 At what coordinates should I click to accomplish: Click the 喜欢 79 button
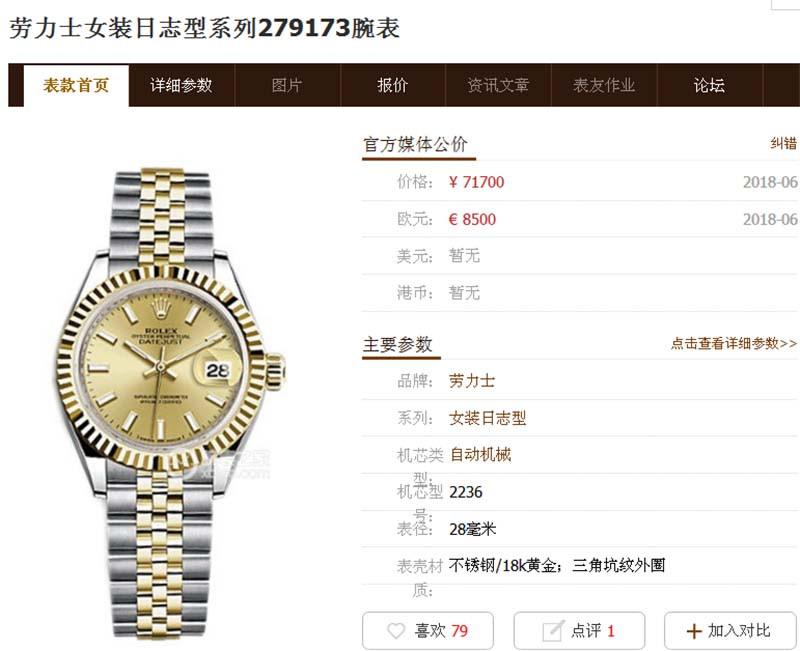(428, 631)
